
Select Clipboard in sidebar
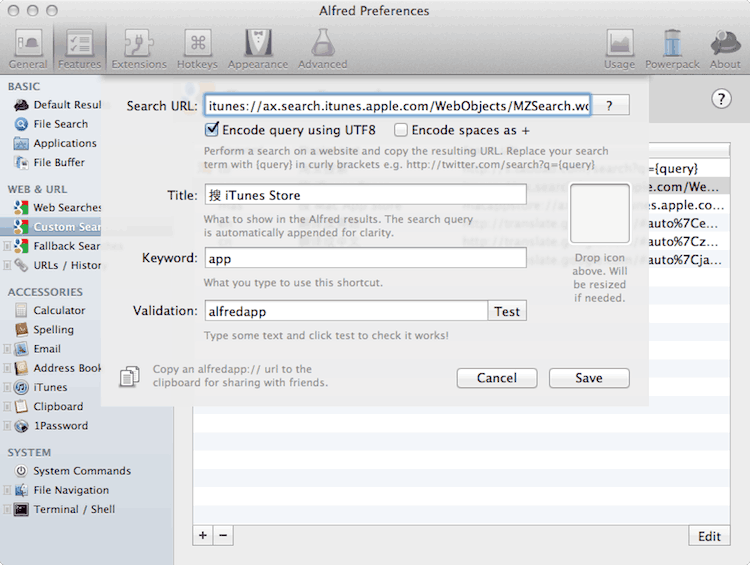pyautogui.click(x=48, y=406)
